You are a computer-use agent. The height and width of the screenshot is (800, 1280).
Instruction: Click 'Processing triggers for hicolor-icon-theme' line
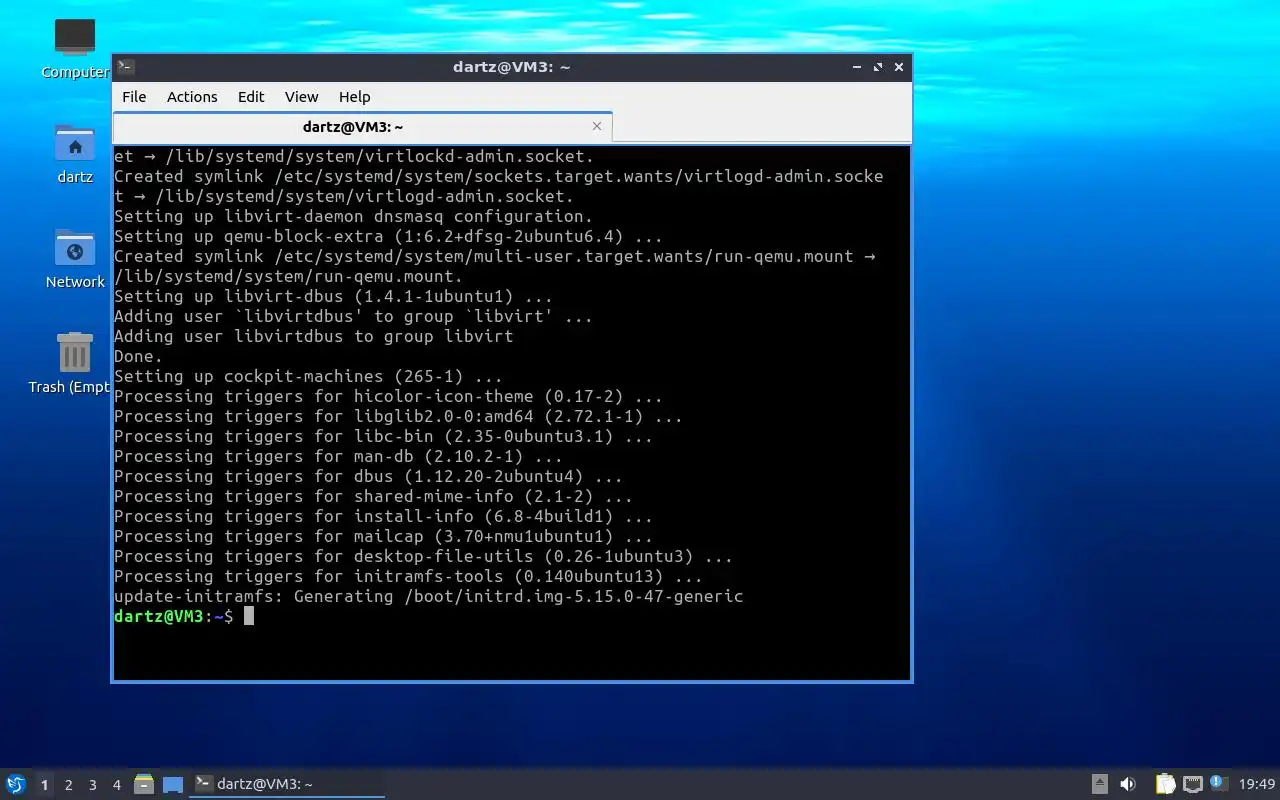tap(388, 396)
